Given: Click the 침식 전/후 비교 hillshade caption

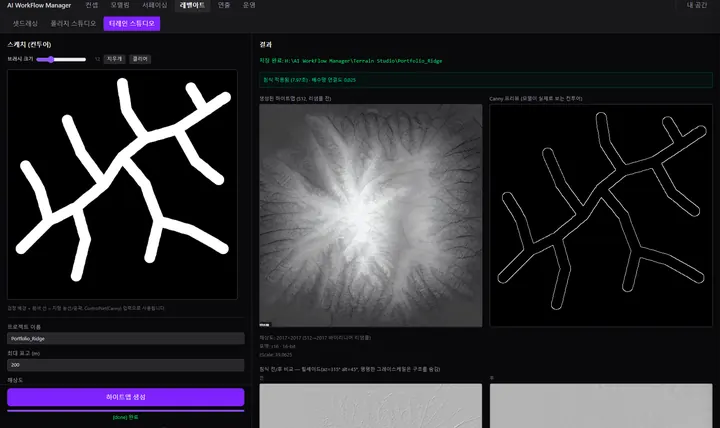Looking at the screenshot, I should (x=350, y=369).
